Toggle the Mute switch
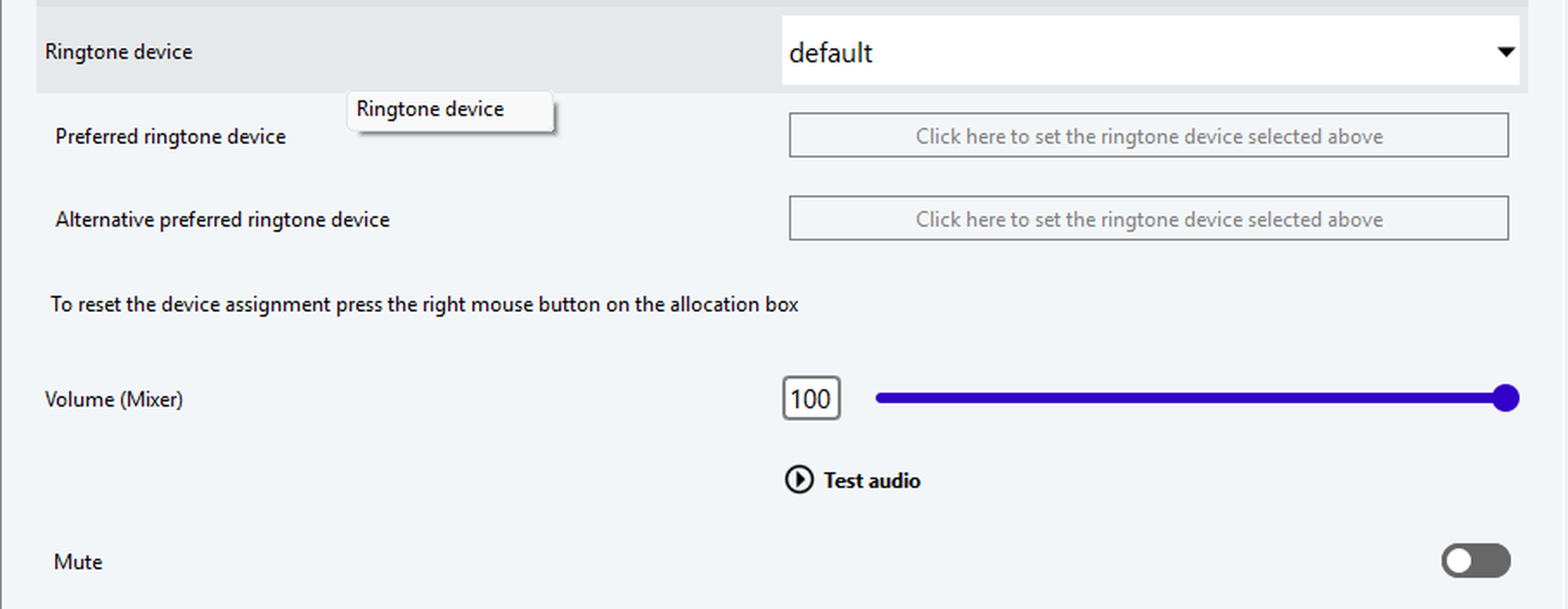The image size is (1568, 609). 1475,561
